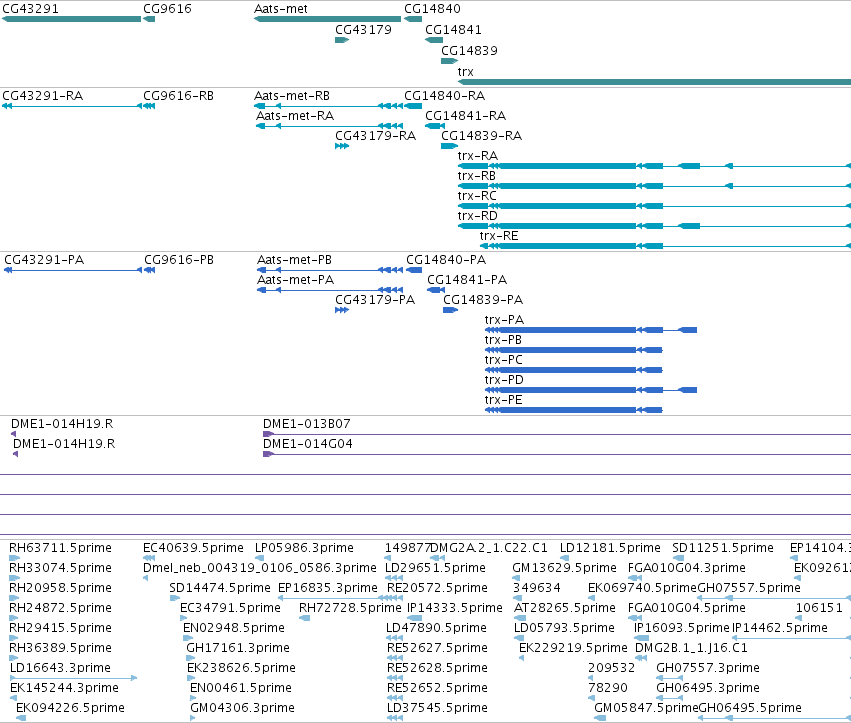Click the LD47890.5prime EST label
The image size is (851, 723).
tap(436, 628)
